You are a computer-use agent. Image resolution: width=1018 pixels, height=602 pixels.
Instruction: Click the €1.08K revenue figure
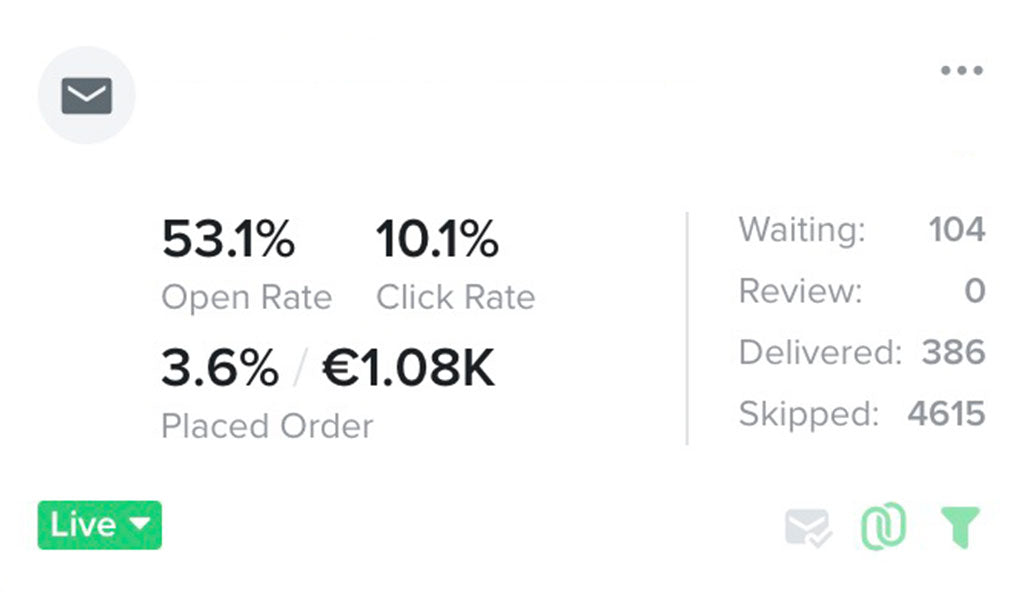click(408, 369)
